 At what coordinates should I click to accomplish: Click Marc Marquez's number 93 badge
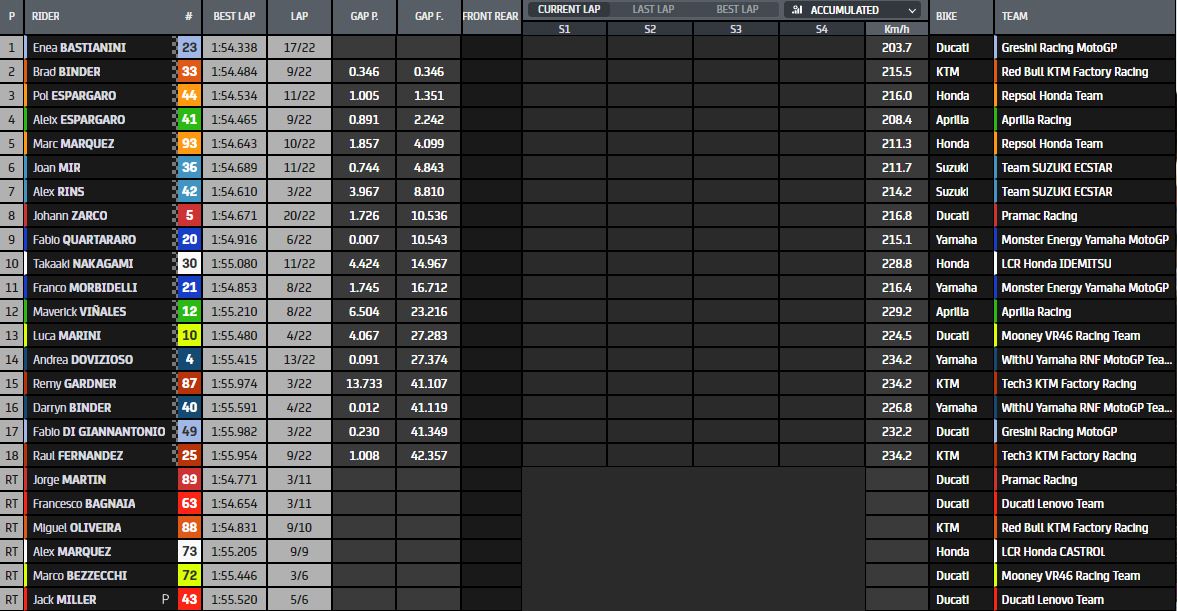click(x=189, y=143)
